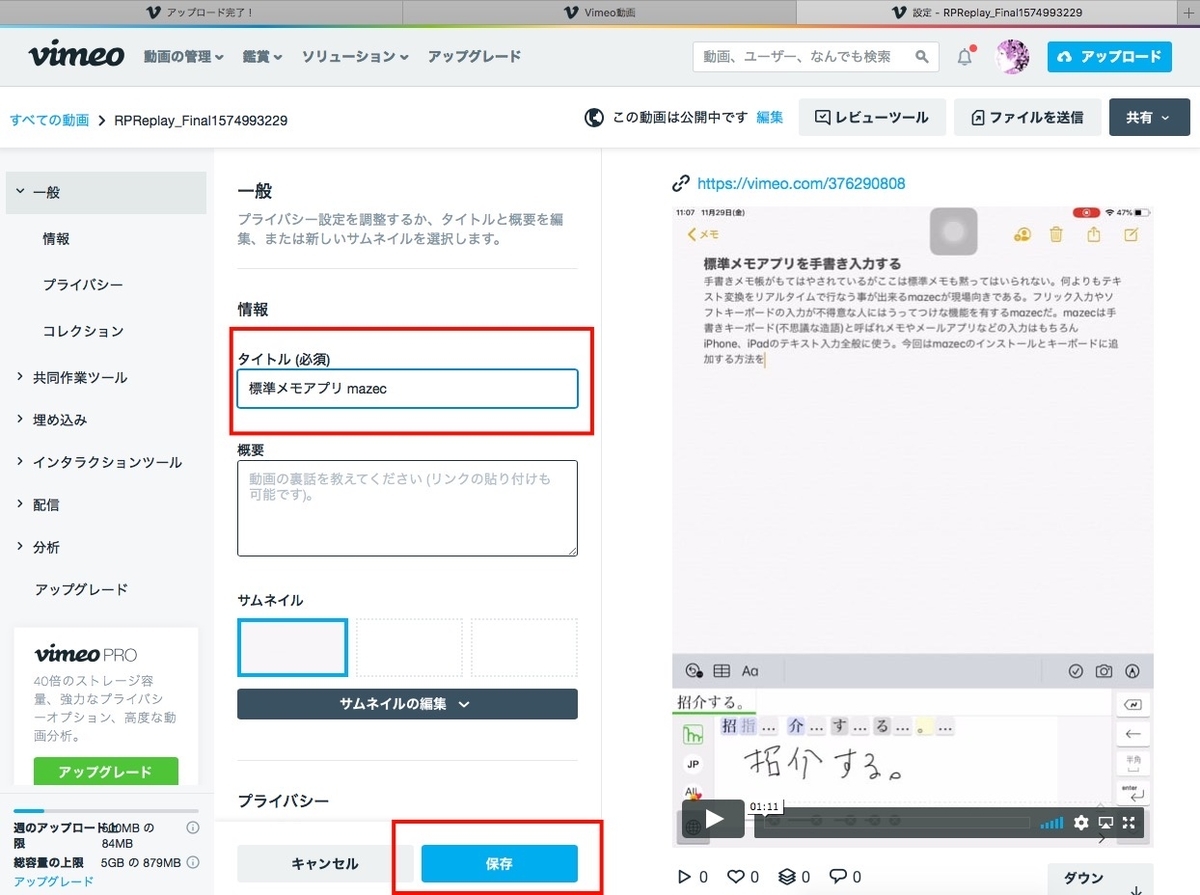1200x895 pixels.
Task: Open the 鑑賞 menu
Action: [262, 57]
